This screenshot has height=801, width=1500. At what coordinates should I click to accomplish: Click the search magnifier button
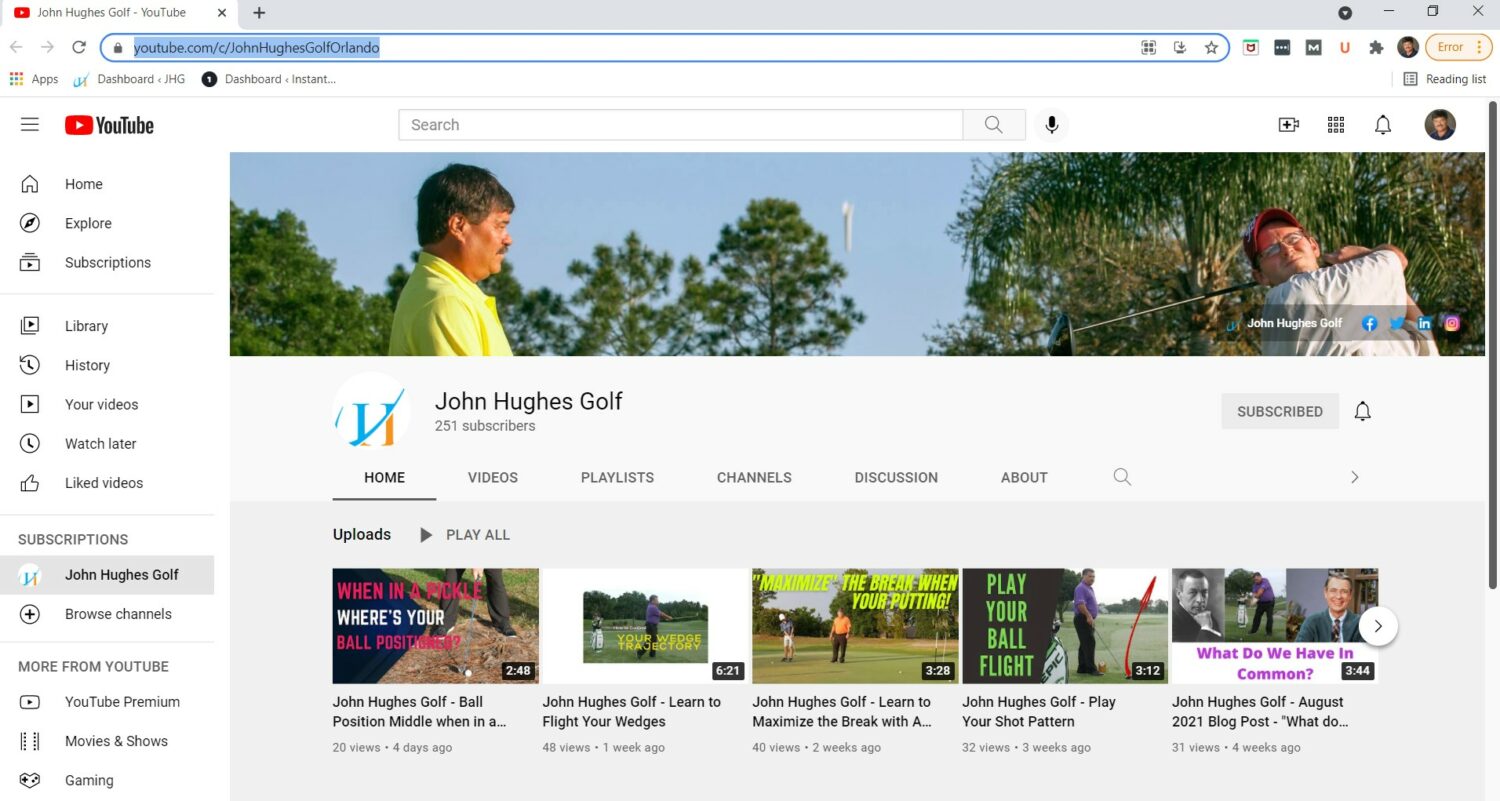[x=993, y=125]
